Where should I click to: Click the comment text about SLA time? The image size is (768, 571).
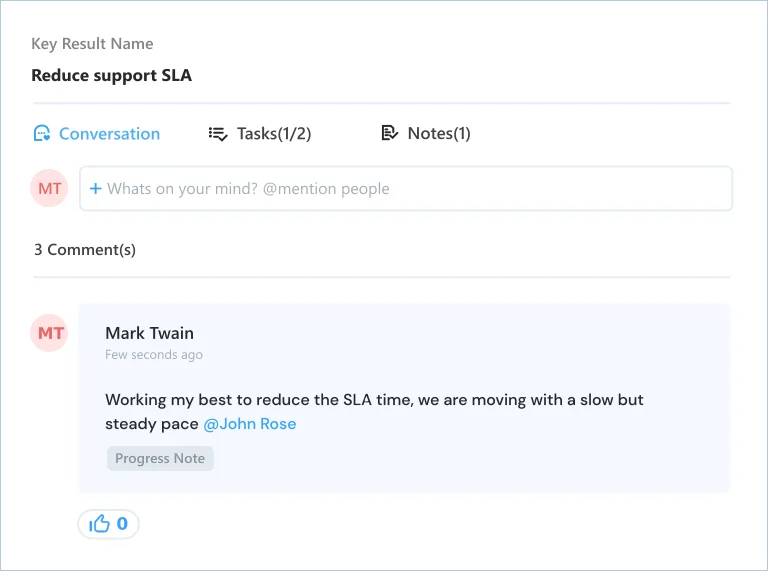click(x=374, y=411)
